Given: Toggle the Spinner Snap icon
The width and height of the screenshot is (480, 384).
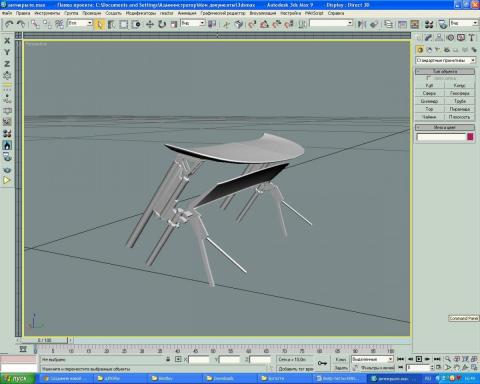Looking at the screenshot, I should click(x=289, y=24).
